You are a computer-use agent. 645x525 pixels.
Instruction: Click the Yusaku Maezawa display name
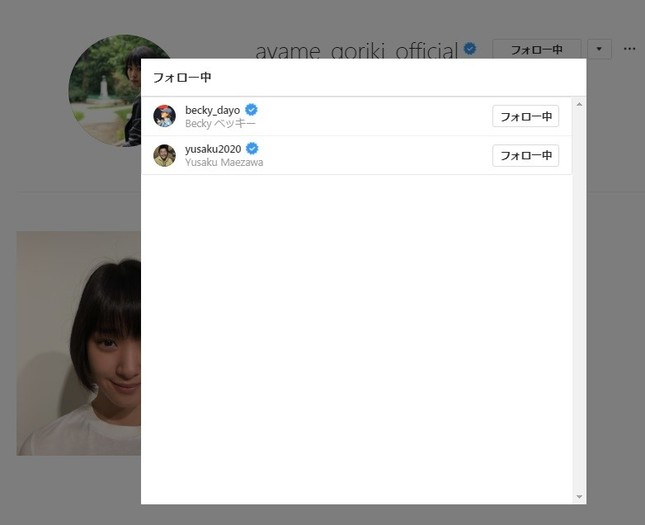[x=224, y=162]
